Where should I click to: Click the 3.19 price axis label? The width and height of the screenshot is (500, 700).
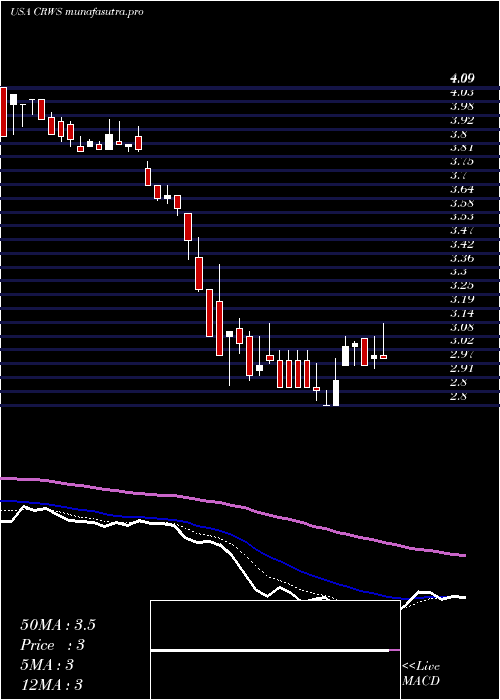pos(462,299)
